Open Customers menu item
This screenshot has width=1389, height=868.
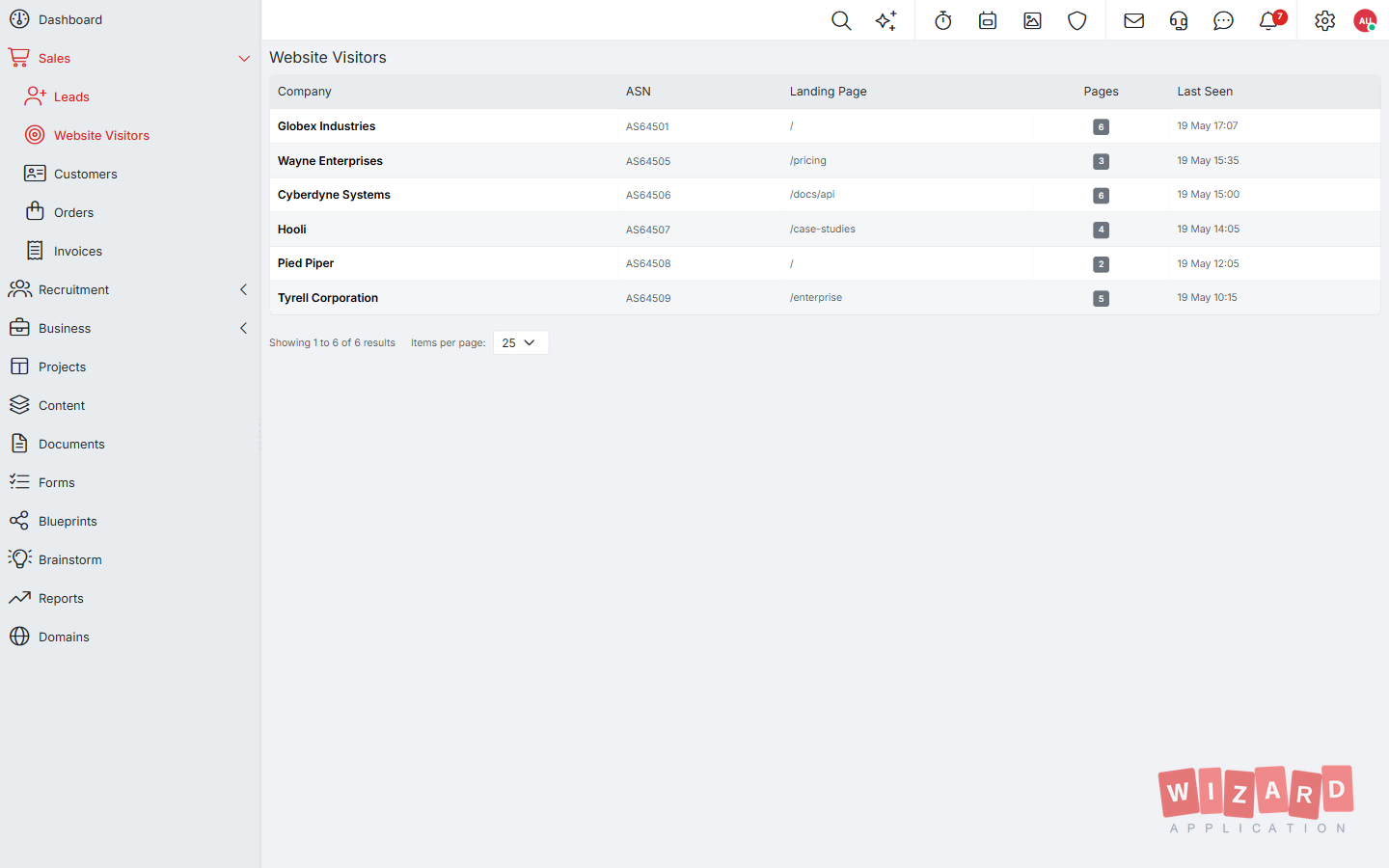(x=86, y=175)
